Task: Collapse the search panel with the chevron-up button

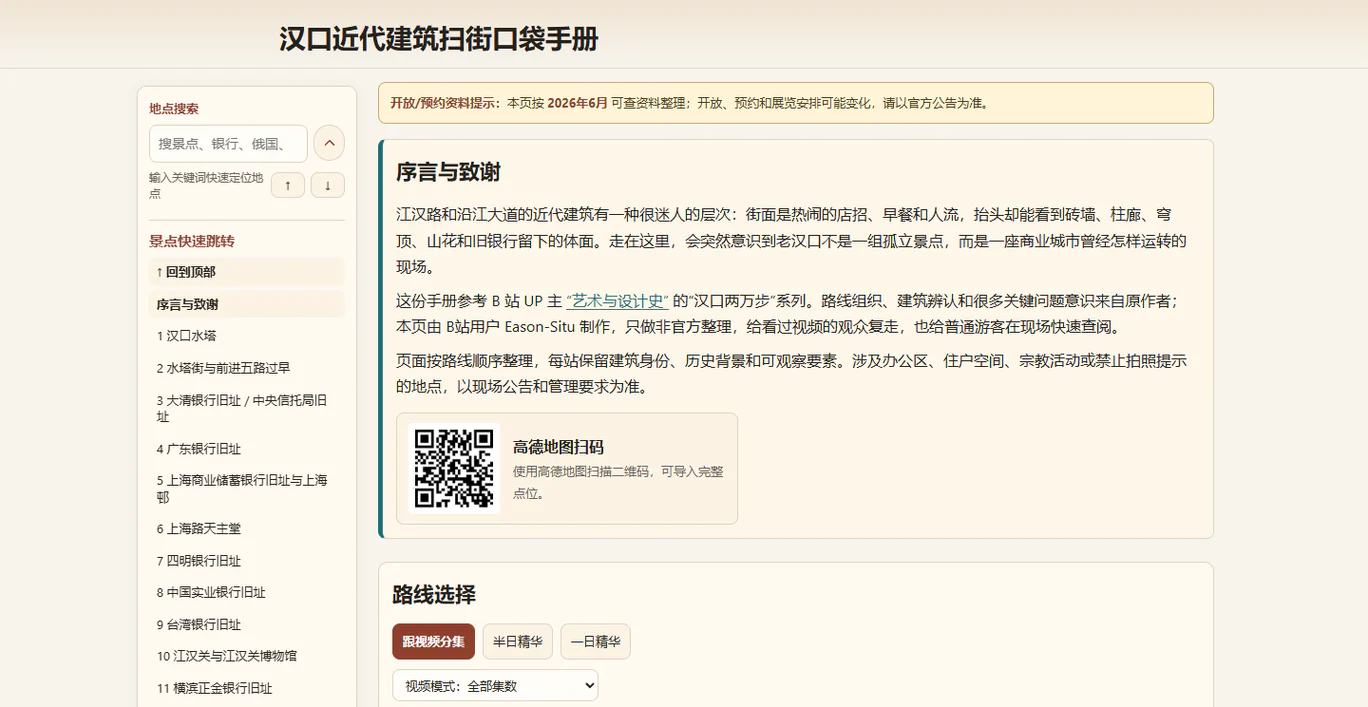Action: (329, 143)
